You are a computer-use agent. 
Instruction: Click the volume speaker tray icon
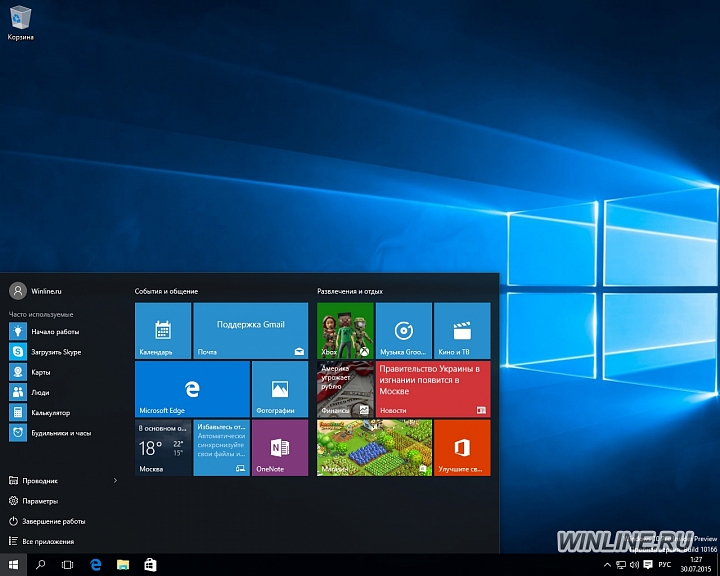[x=634, y=565]
